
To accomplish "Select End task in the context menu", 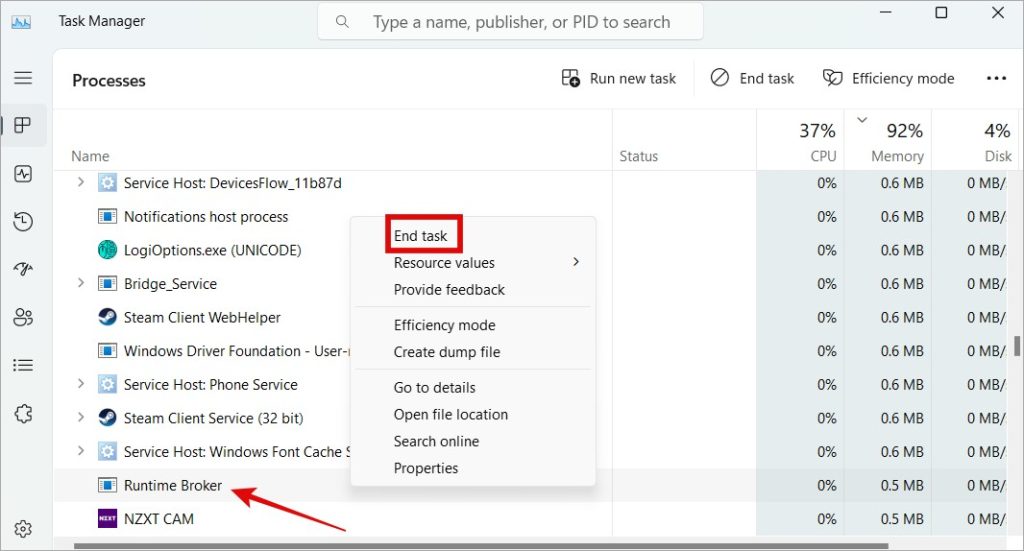I will (421, 236).
